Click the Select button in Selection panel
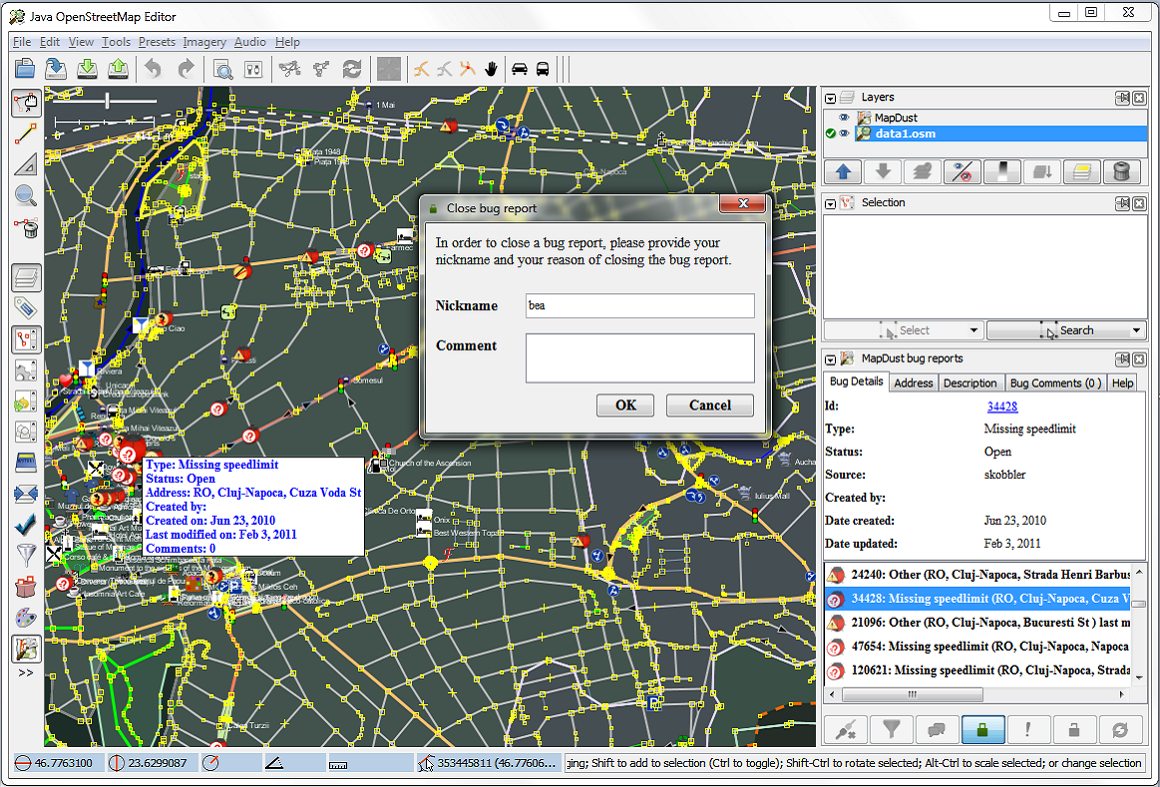Image resolution: width=1160 pixels, height=787 pixels. click(x=903, y=331)
